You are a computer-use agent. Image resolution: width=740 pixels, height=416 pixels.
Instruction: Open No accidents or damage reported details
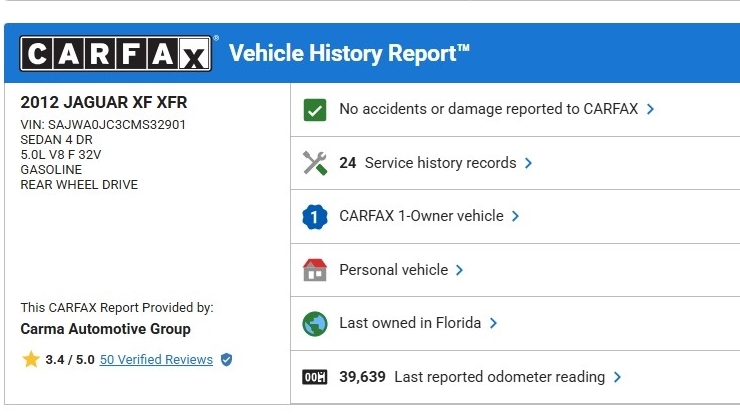pyautogui.click(x=488, y=109)
